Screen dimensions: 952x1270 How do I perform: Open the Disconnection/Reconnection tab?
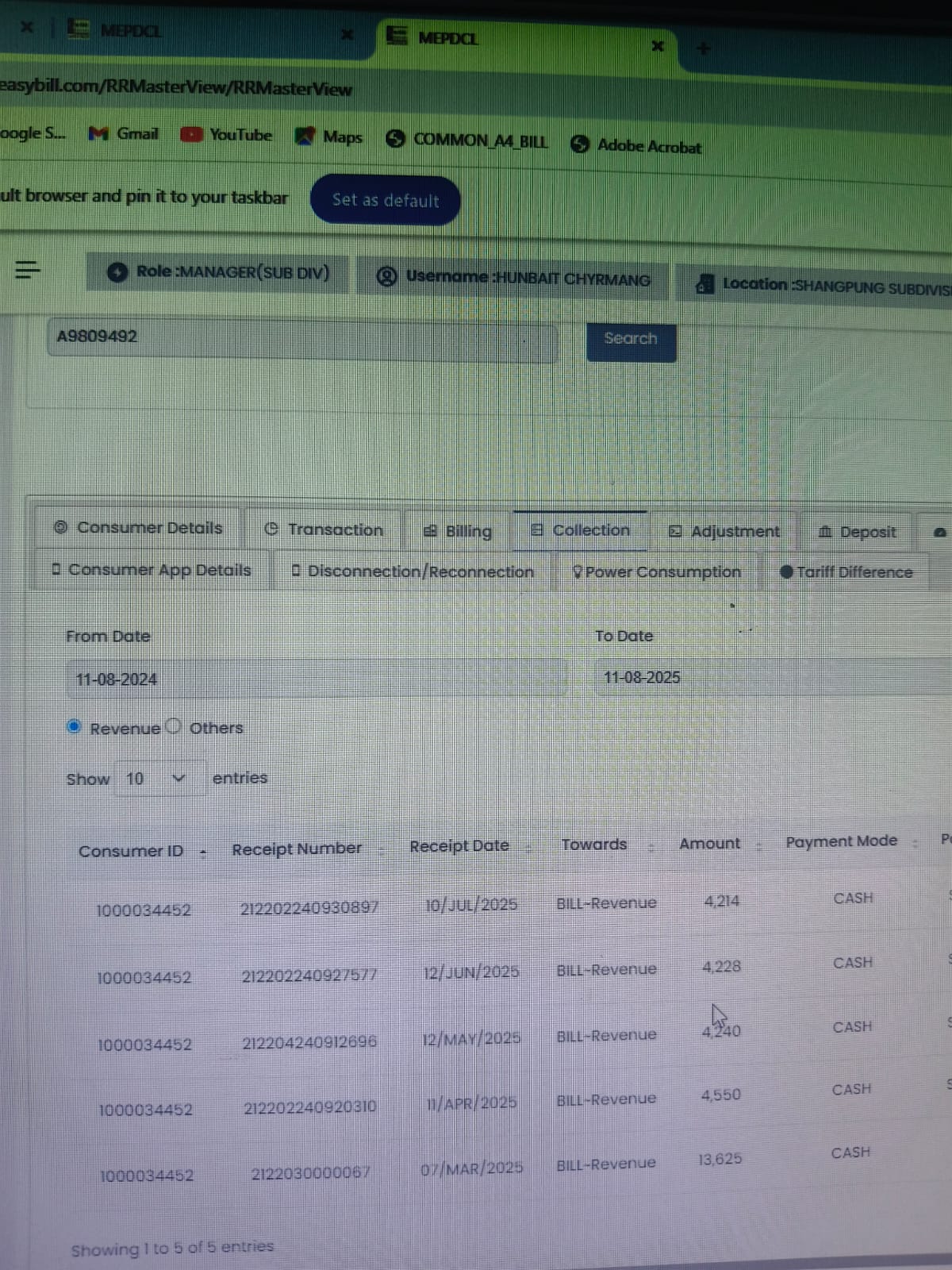coord(413,571)
